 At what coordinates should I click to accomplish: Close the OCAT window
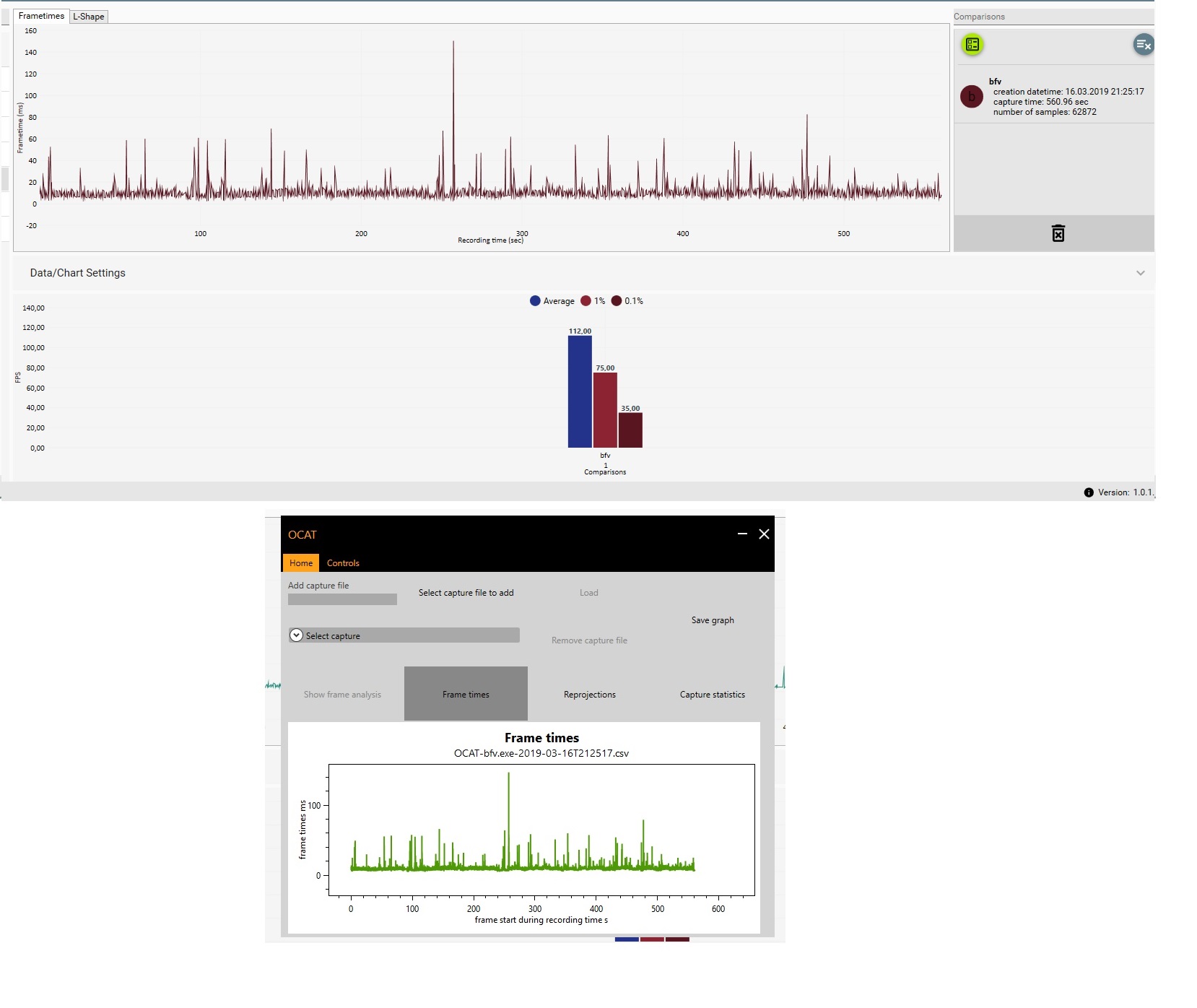coord(764,534)
